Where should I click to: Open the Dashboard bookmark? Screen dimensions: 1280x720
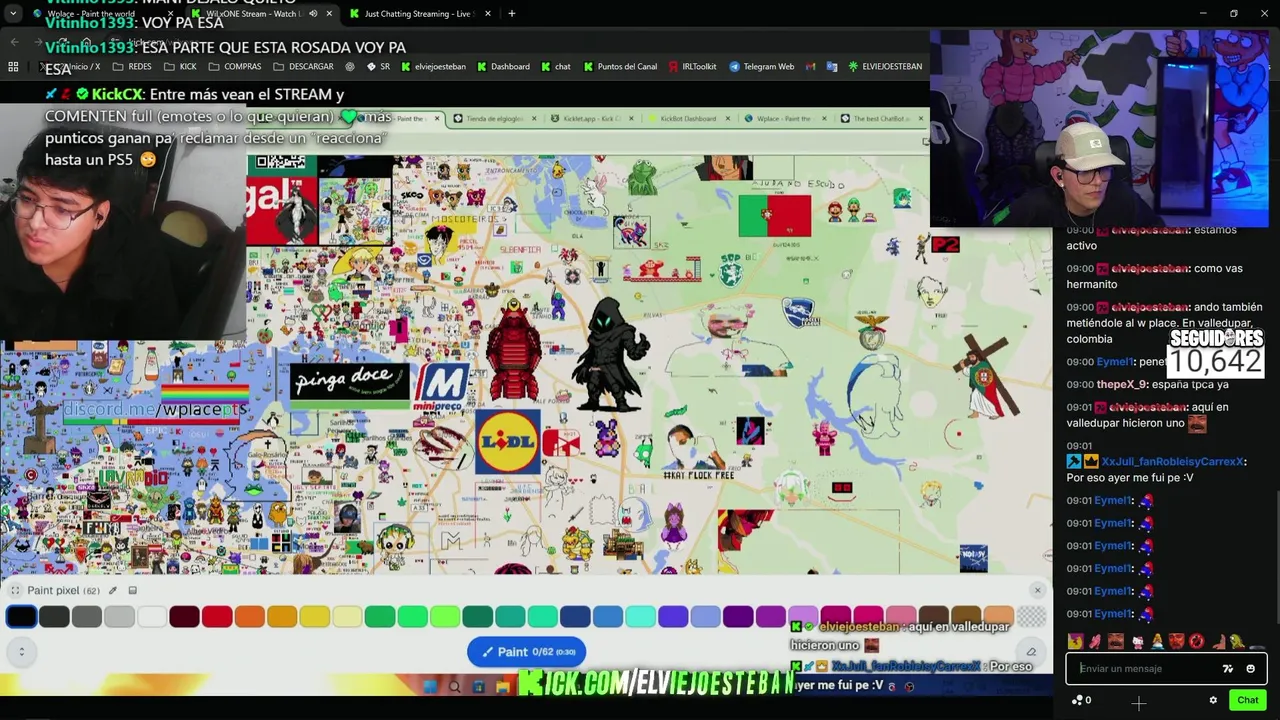click(503, 67)
